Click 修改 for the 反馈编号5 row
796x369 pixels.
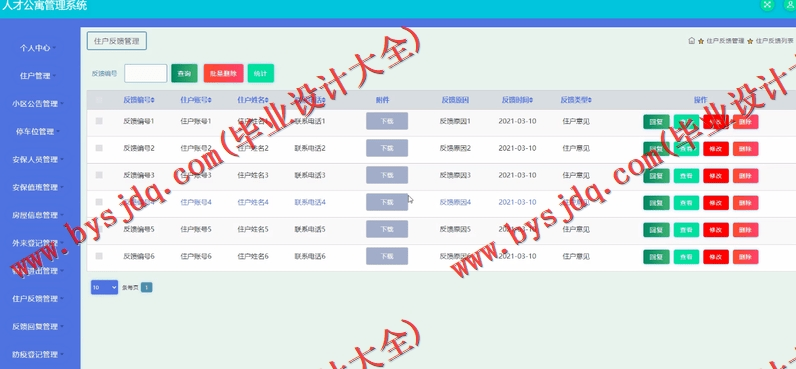716,229
